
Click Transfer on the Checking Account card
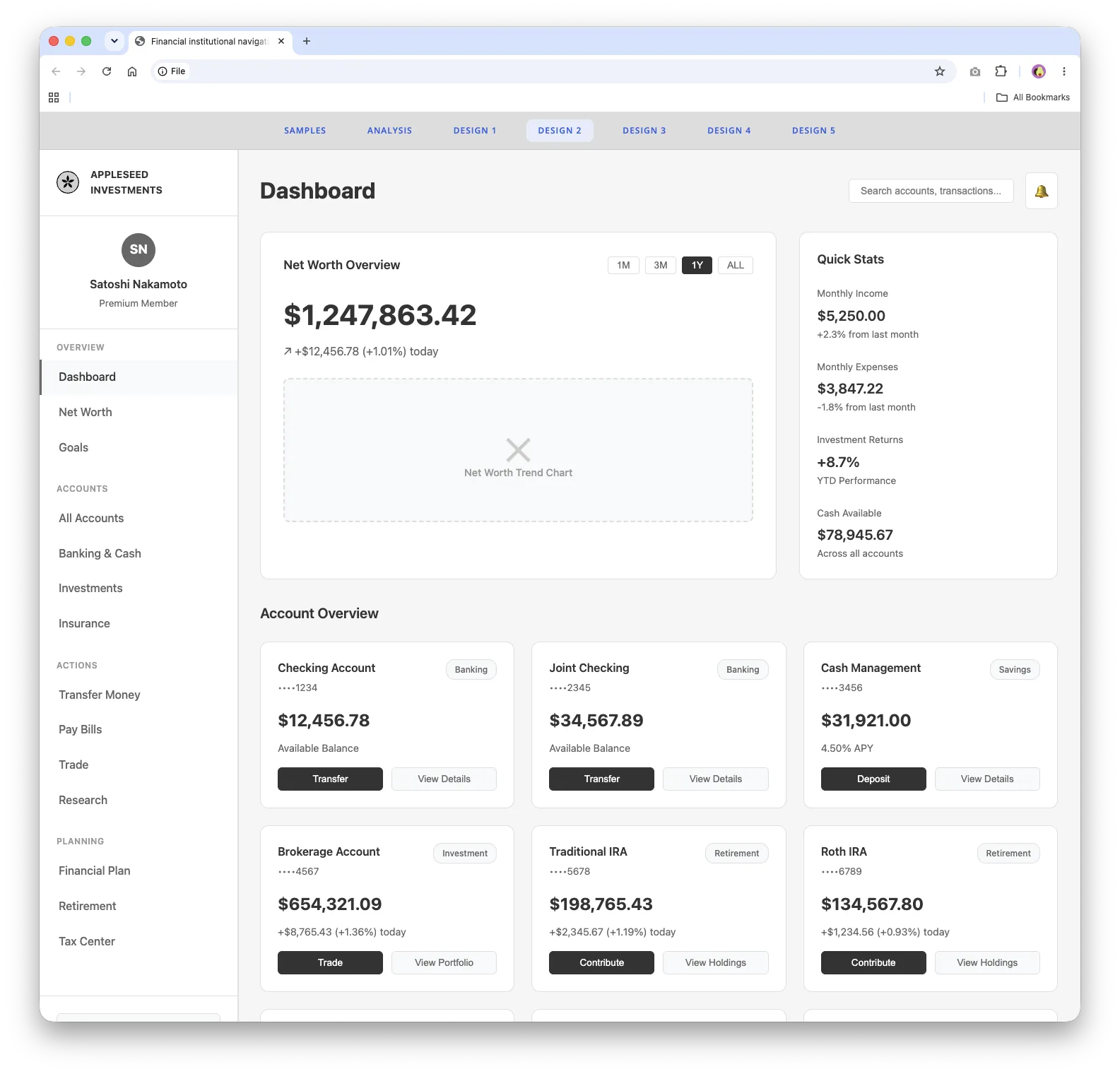click(x=330, y=779)
